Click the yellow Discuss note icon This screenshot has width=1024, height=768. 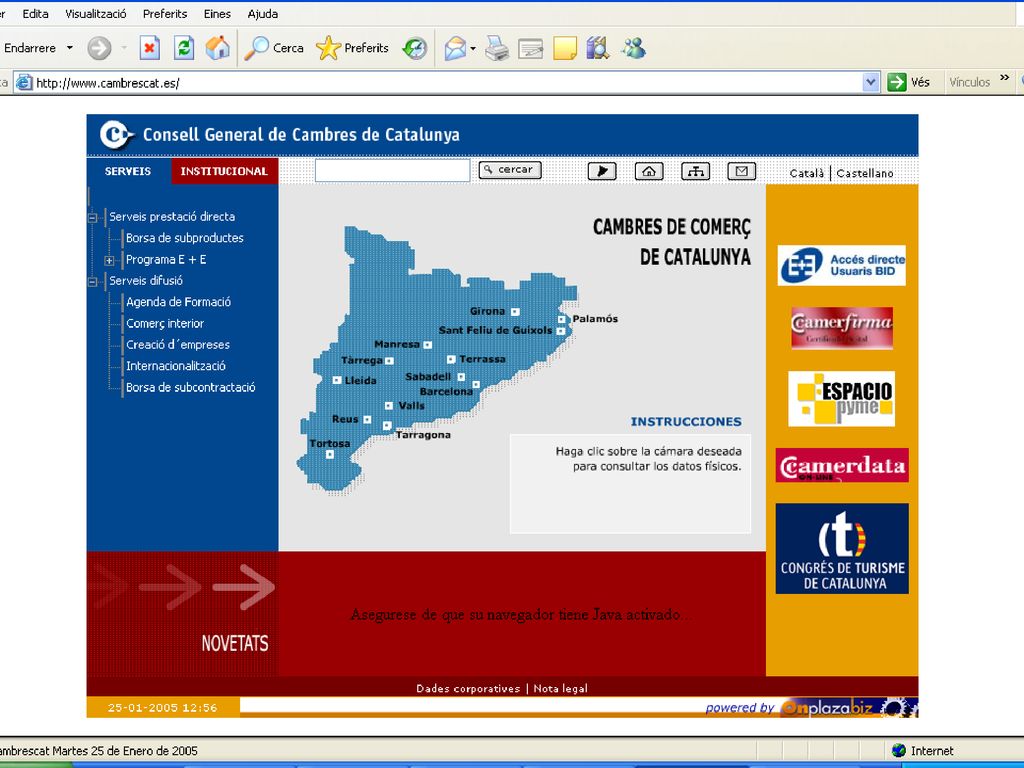[x=565, y=48]
